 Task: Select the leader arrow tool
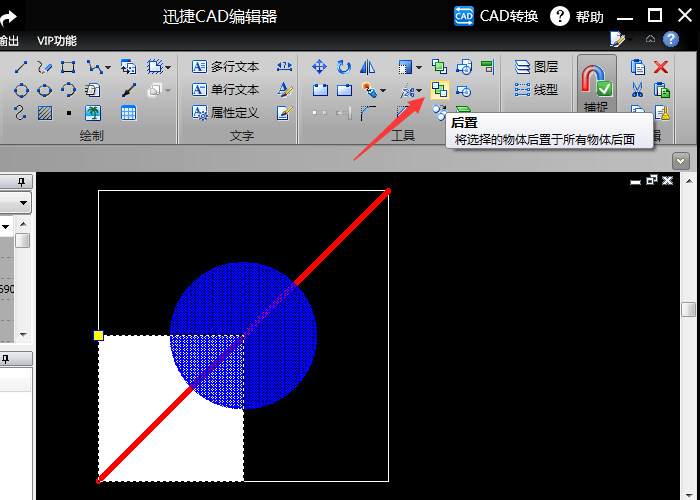coord(129,90)
